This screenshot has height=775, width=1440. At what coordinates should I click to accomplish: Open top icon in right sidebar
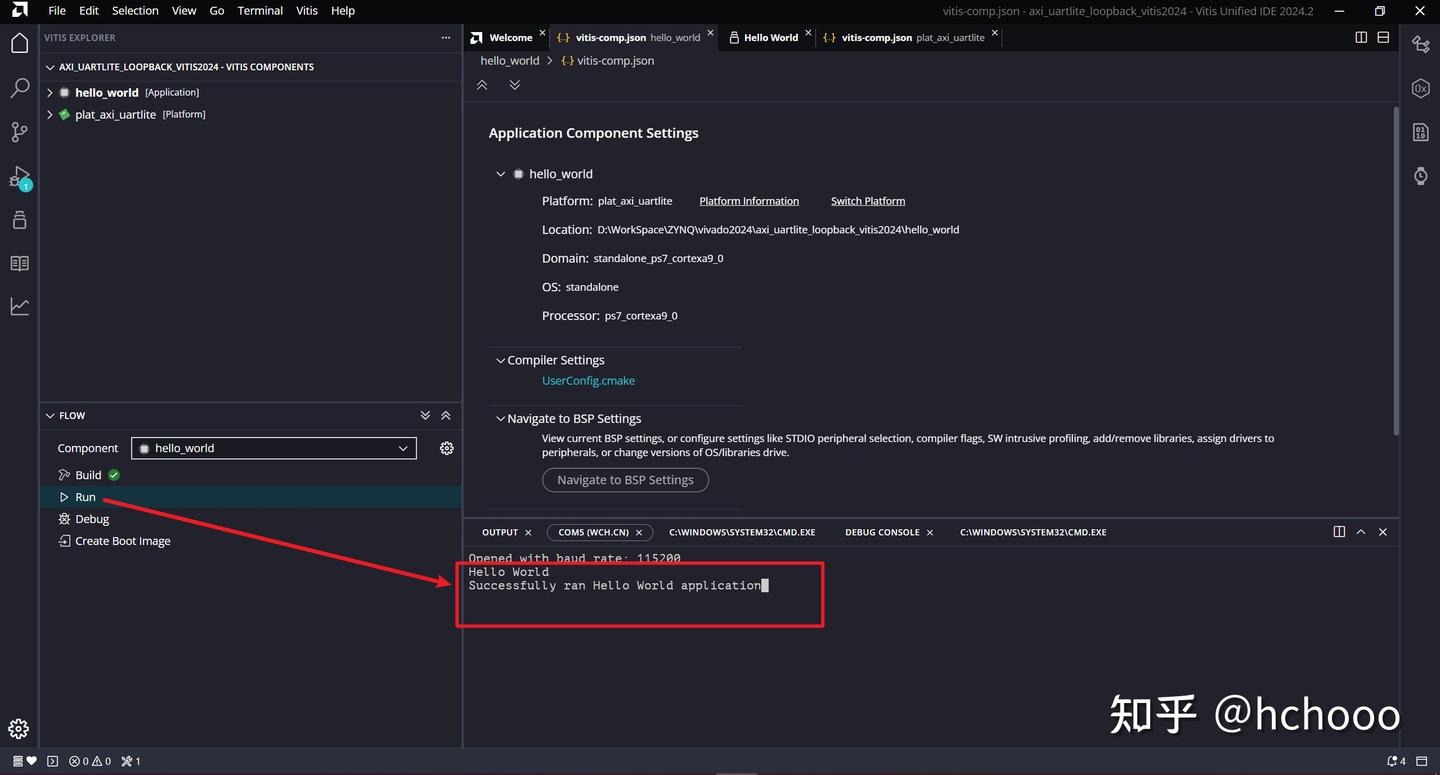[x=1420, y=43]
